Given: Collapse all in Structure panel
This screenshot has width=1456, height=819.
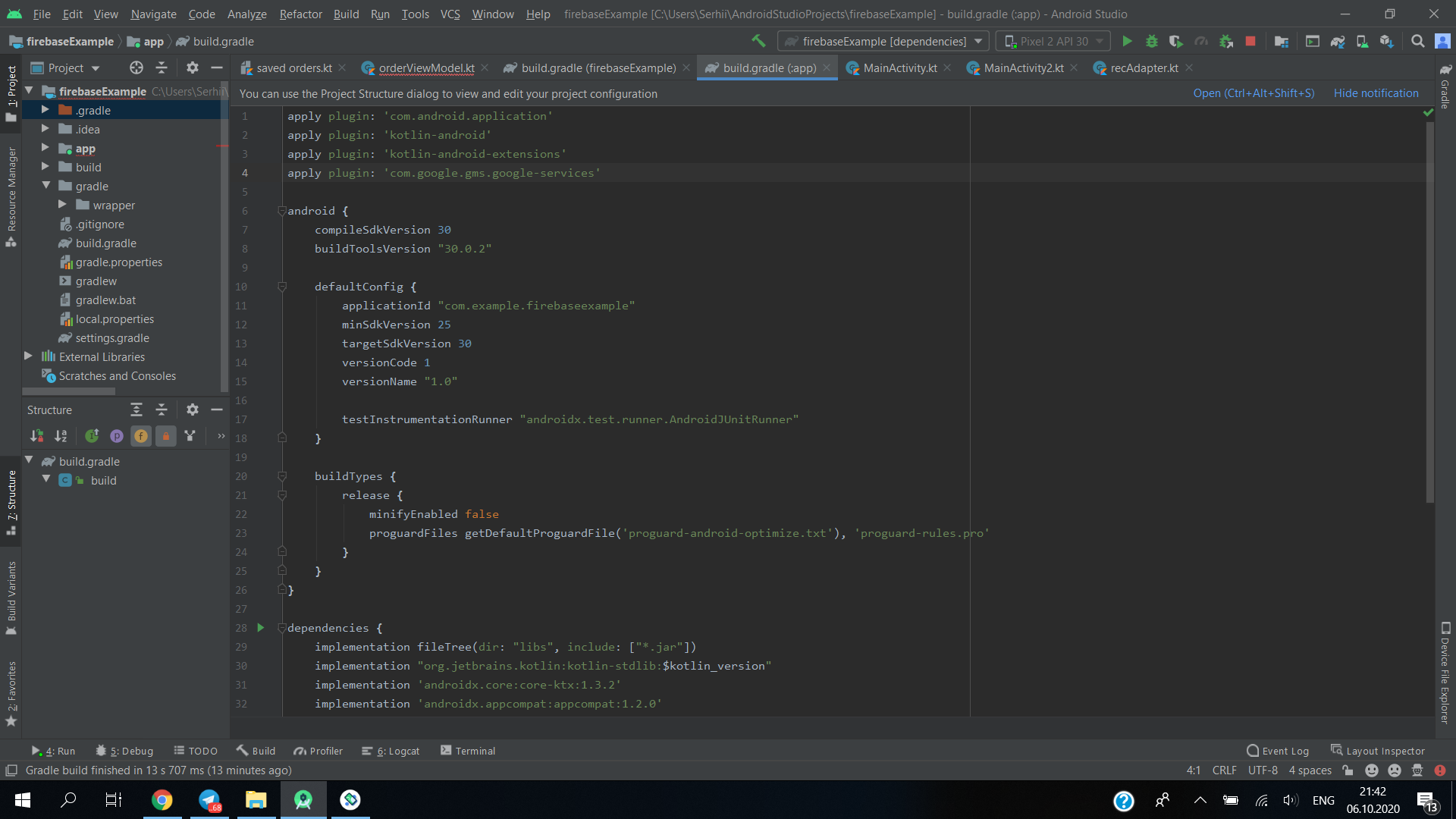Looking at the screenshot, I should (162, 409).
